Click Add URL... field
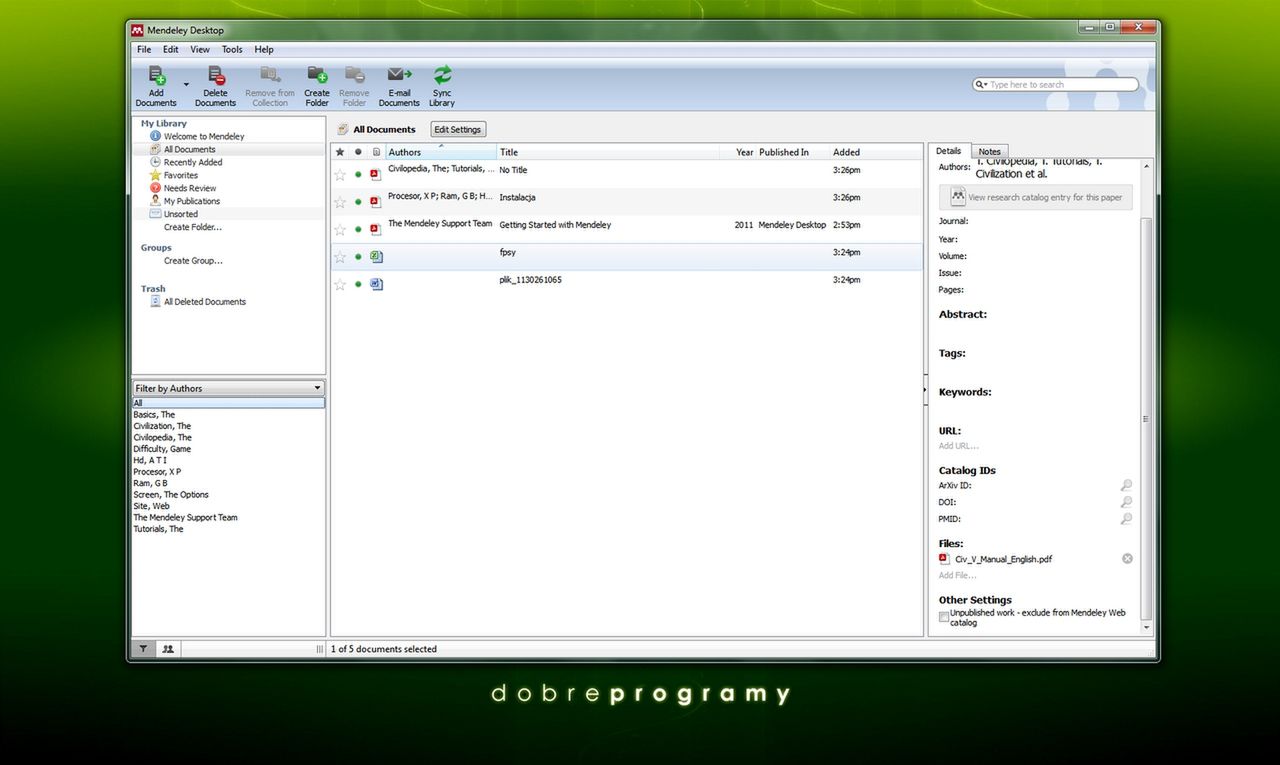Image resolution: width=1280 pixels, height=765 pixels. tap(959, 446)
